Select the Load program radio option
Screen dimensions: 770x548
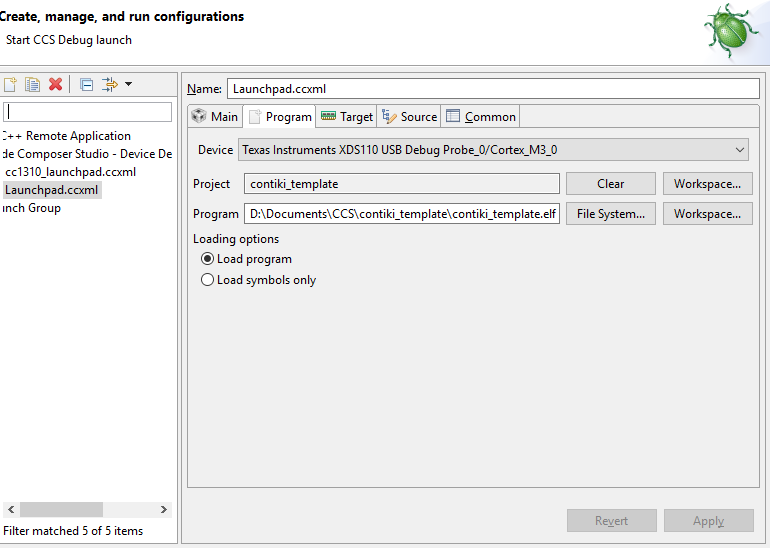[207, 259]
